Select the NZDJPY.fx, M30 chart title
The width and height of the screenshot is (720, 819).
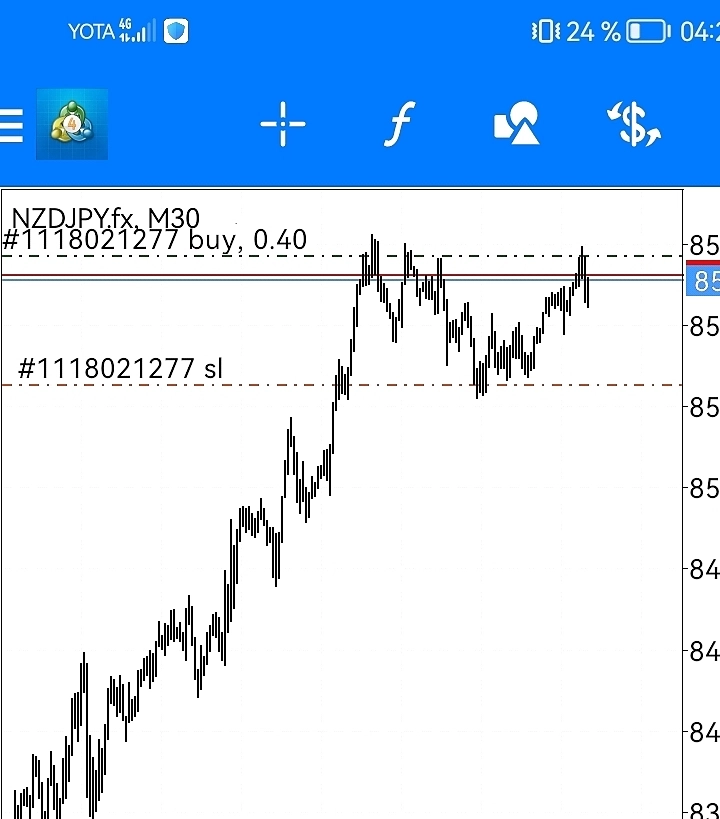[x=106, y=217]
